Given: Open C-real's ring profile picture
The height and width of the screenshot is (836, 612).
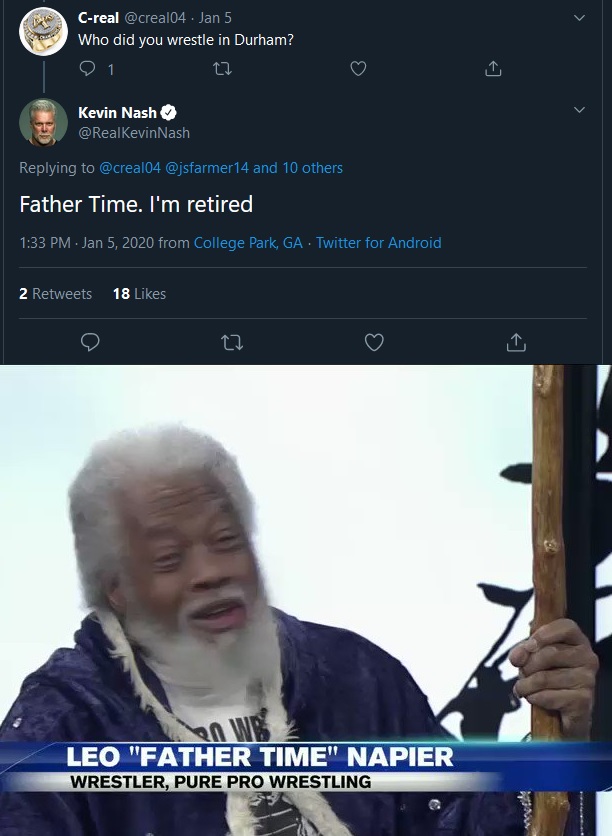Looking at the screenshot, I should tap(43, 31).
